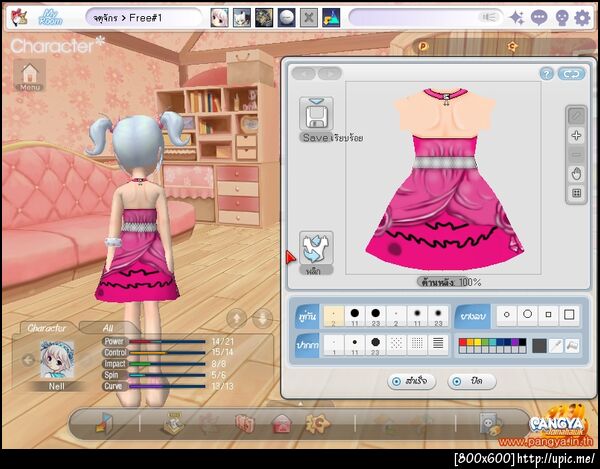Select the paint bucket fill tool
The width and height of the screenshot is (600, 469).
572,346
